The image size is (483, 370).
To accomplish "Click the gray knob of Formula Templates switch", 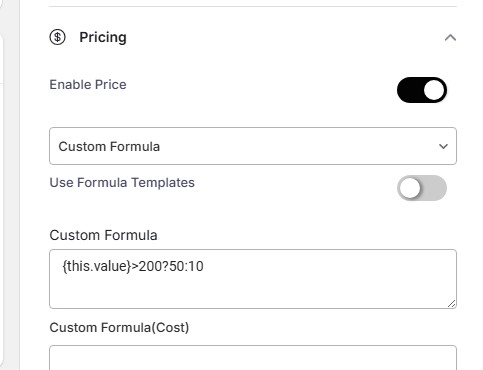I will tap(410, 188).
